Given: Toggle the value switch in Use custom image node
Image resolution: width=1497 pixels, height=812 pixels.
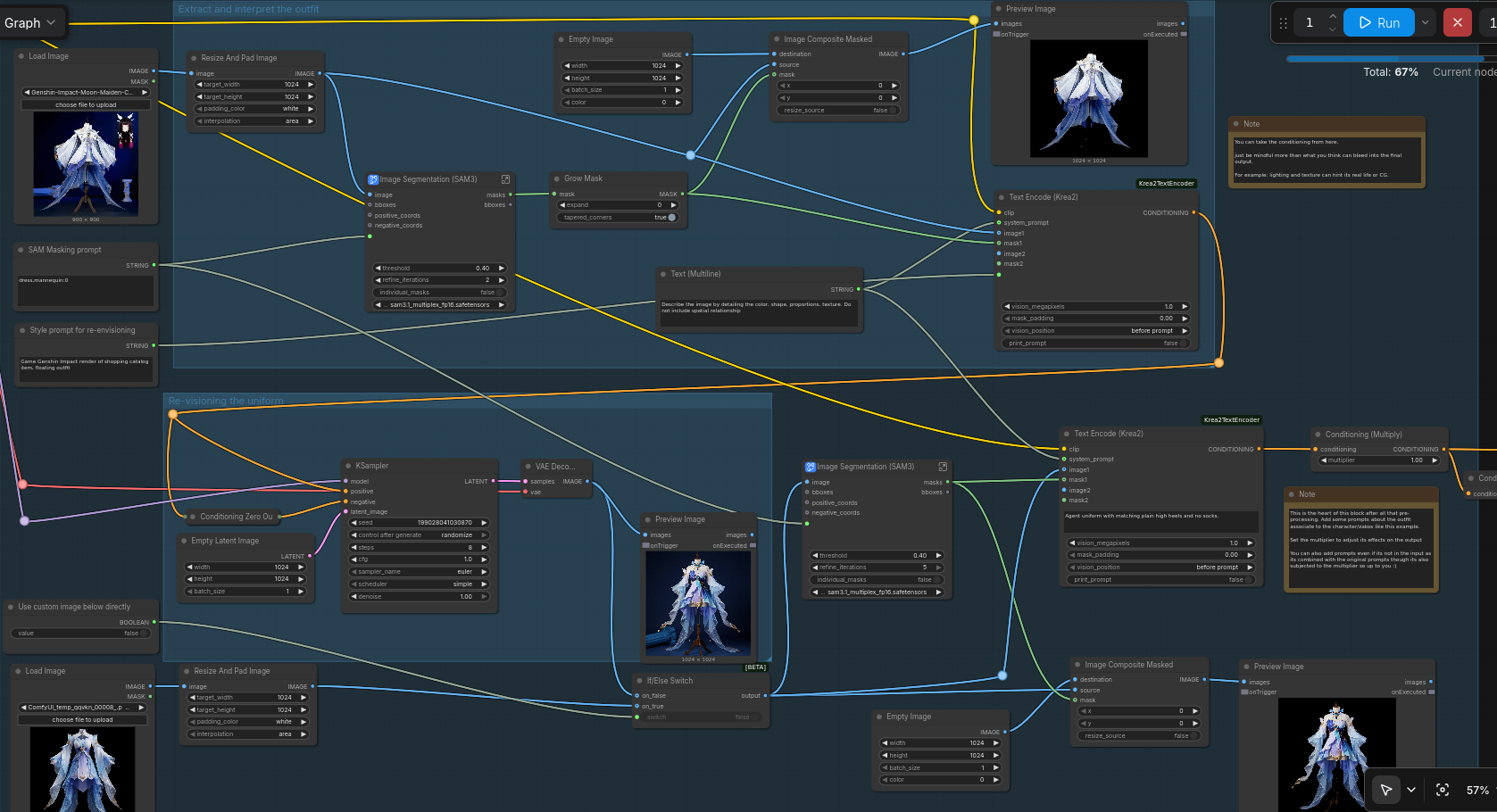Looking at the screenshot, I should coord(81,634).
